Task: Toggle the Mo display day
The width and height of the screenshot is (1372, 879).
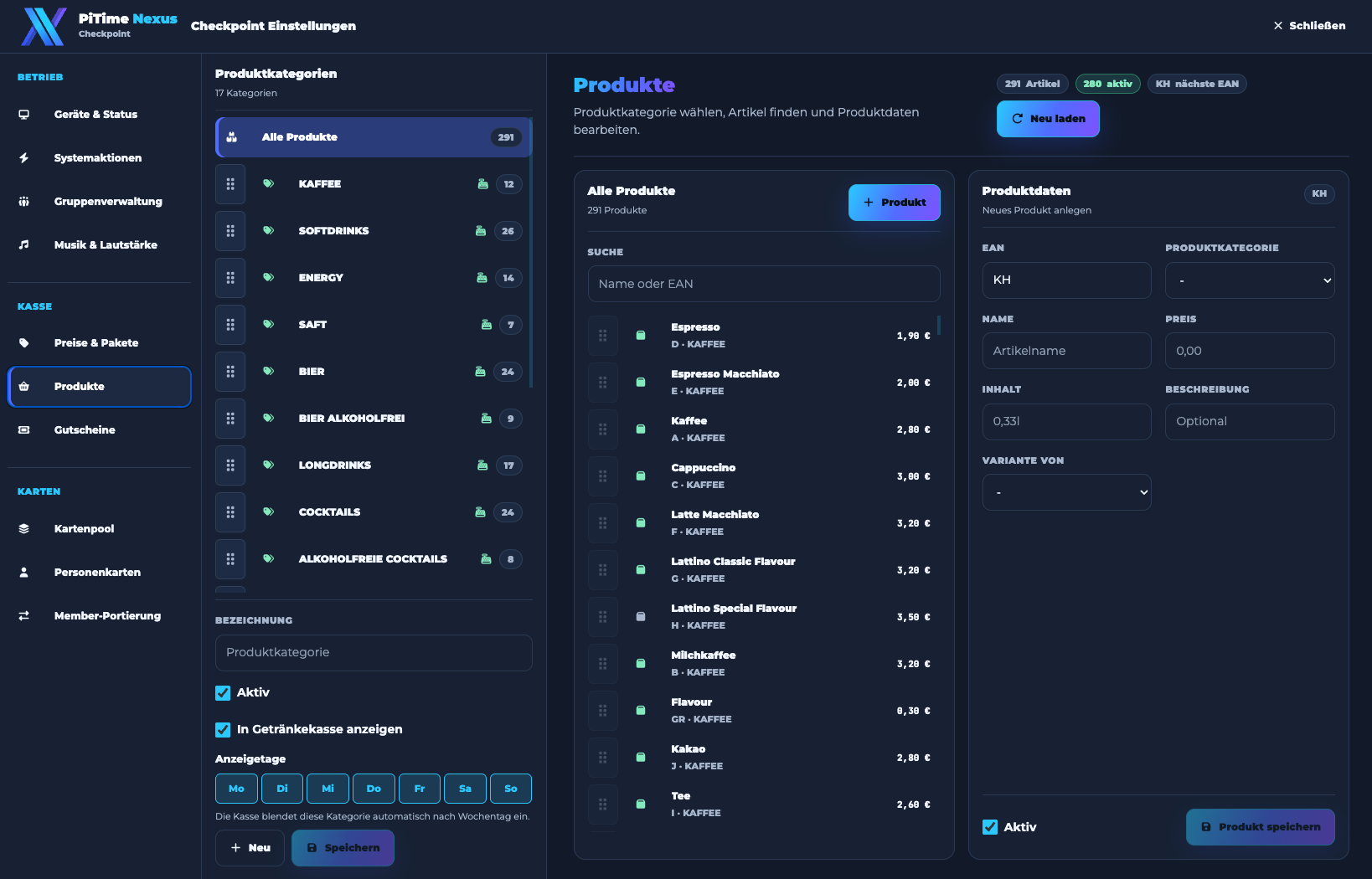Action: 236,789
